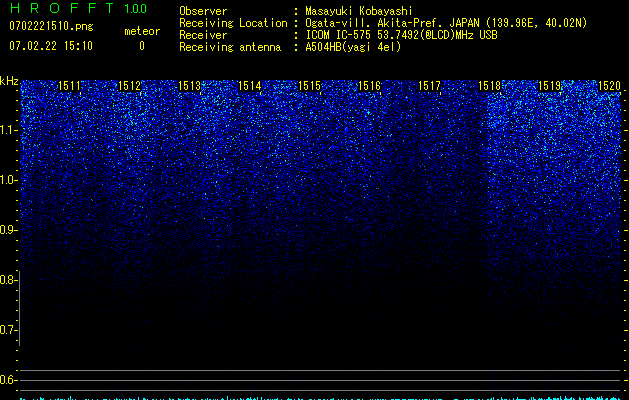The width and height of the screenshot is (629, 400).
Task: Click the 1513 time marker
Action: pos(189,86)
